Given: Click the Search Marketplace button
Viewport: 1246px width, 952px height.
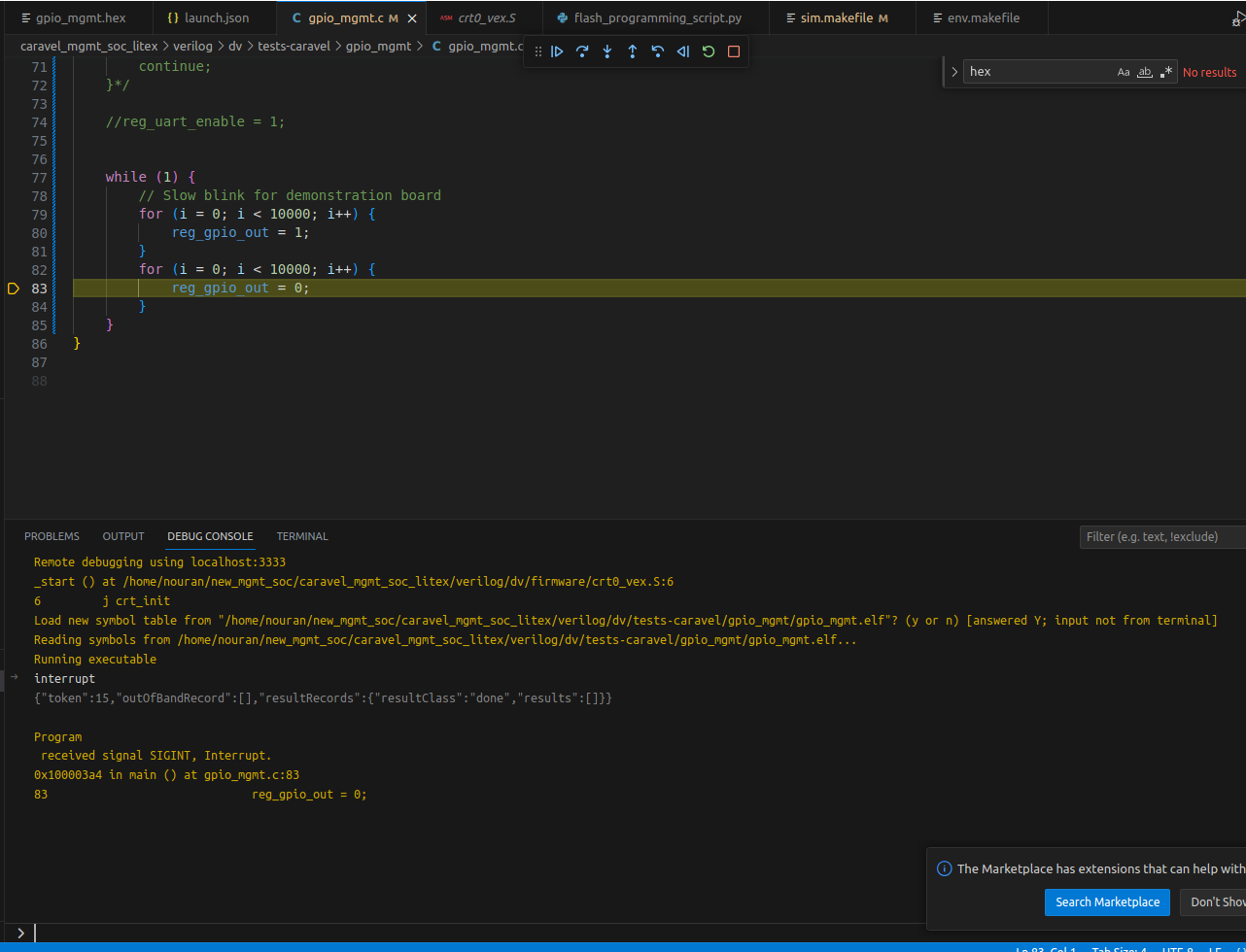Looking at the screenshot, I should 1107,901.
